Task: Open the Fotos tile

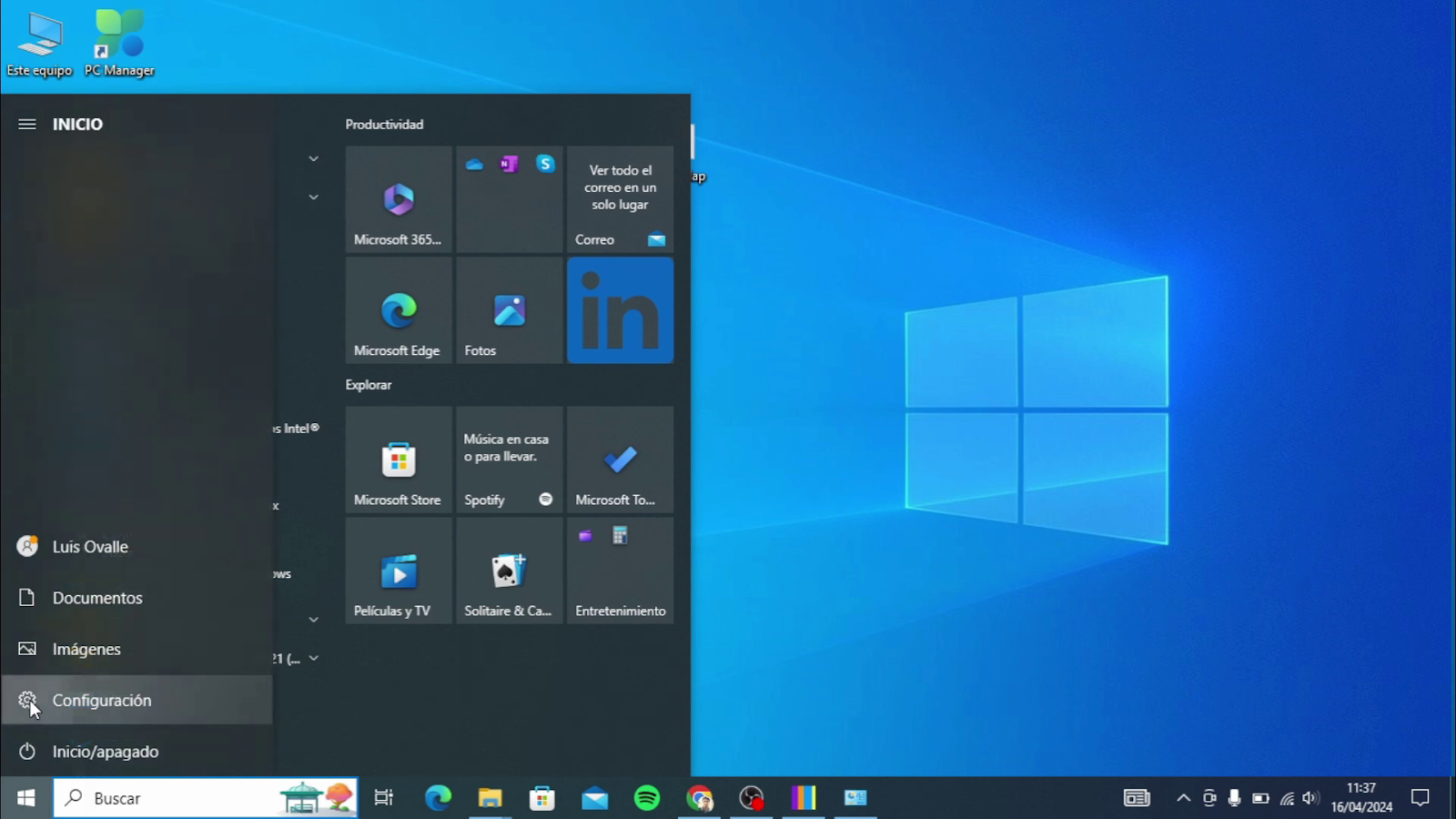Action: [510, 310]
